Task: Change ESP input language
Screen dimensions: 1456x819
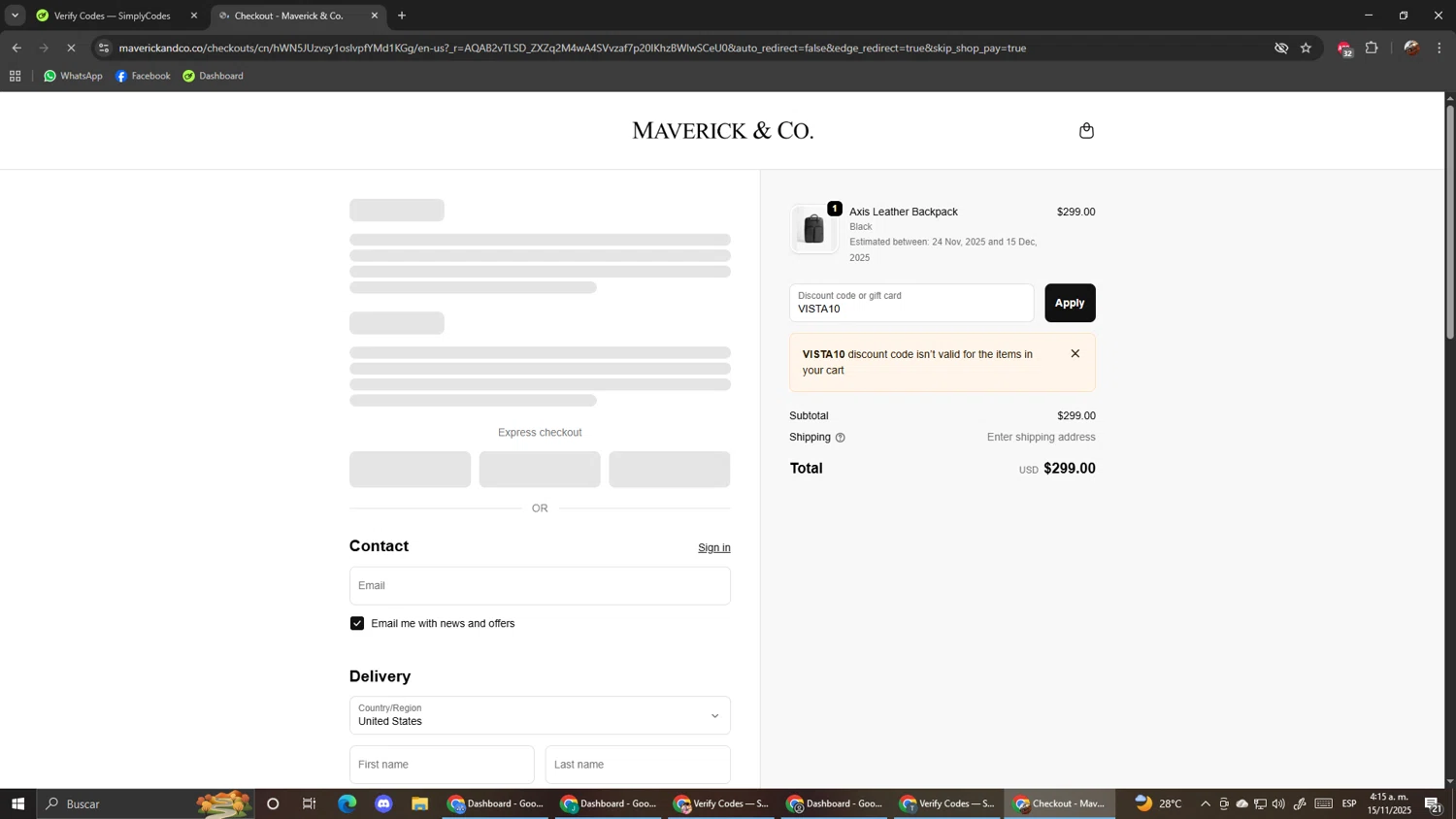Action: coord(1349,803)
